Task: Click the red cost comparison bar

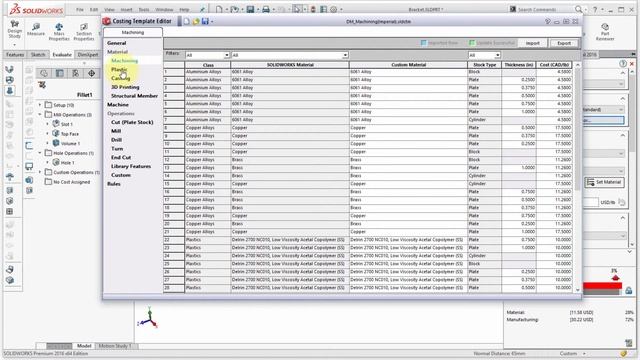Action: pyautogui.click(x=602, y=287)
